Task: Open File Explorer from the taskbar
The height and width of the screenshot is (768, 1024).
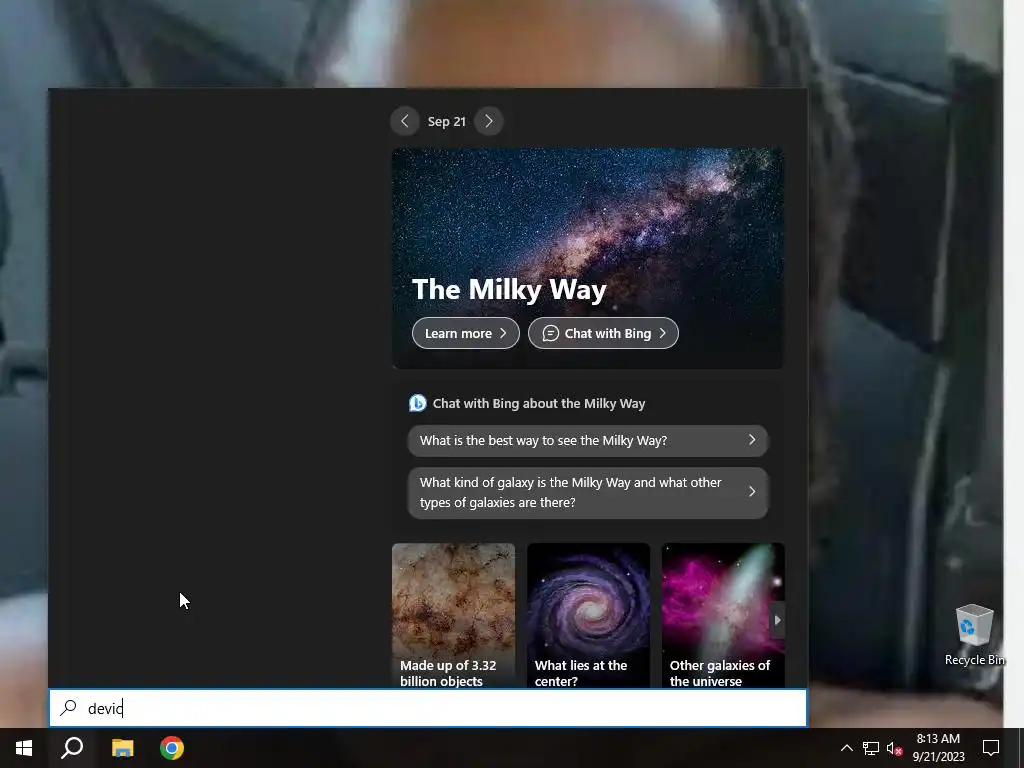Action: coord(122,748)
